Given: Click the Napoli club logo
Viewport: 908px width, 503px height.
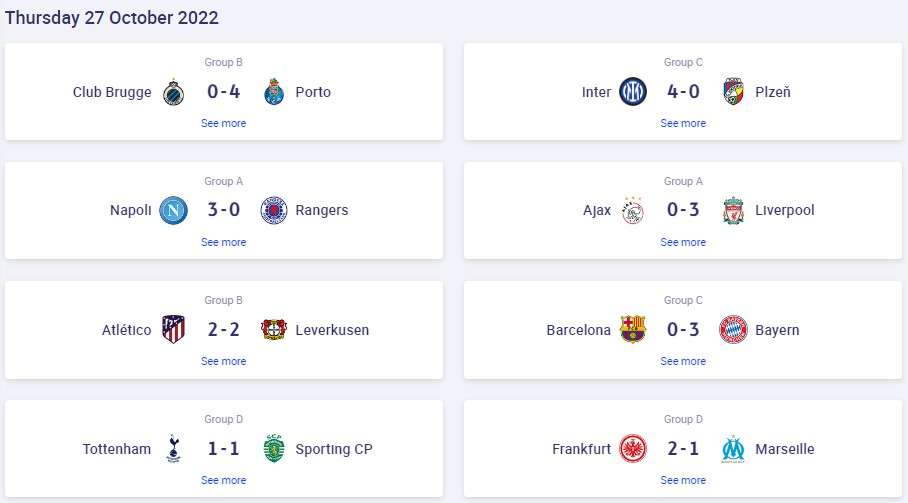Looking at the screenshot, I should pyautogui.click(x=173, y=210).
